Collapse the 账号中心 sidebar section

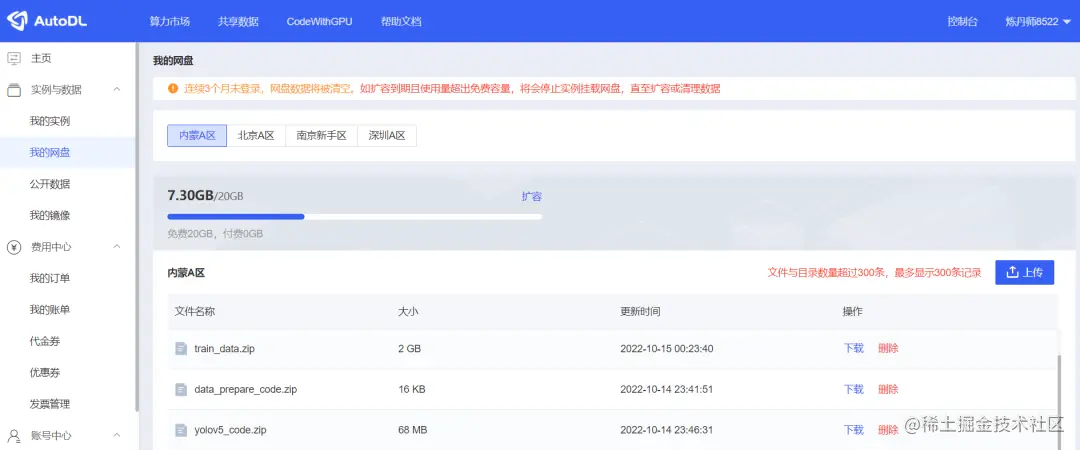pos(116,436)
